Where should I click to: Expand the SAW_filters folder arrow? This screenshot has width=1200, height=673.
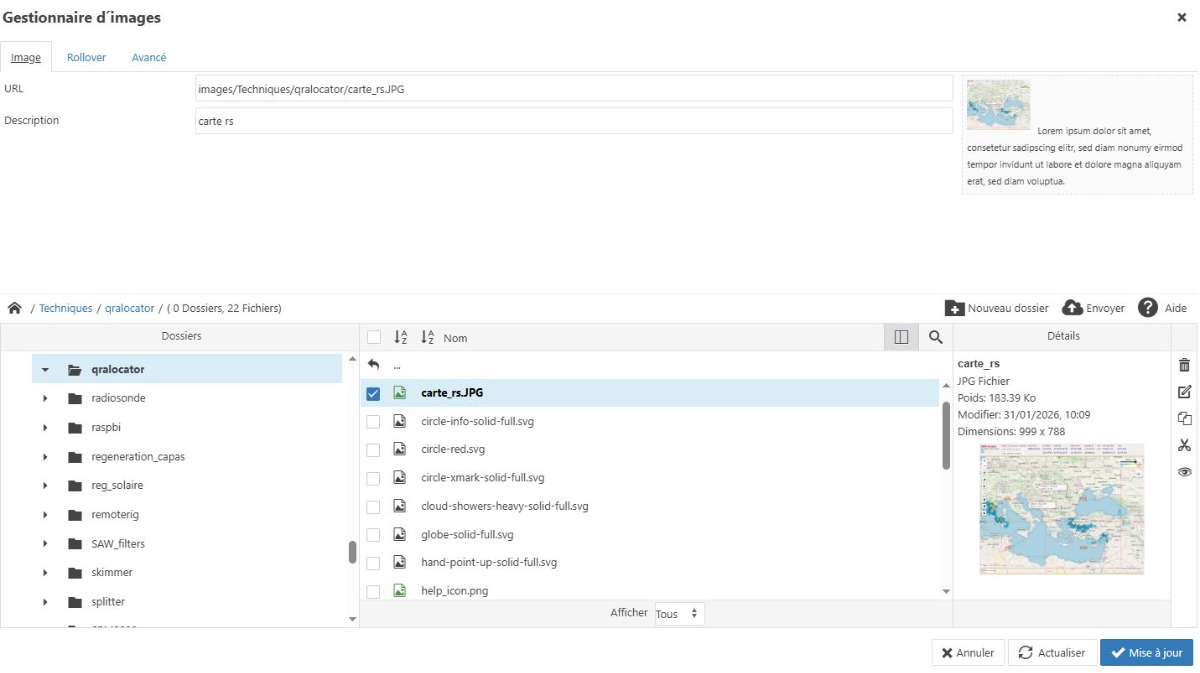pyautogui.click(x=45, y=544)
